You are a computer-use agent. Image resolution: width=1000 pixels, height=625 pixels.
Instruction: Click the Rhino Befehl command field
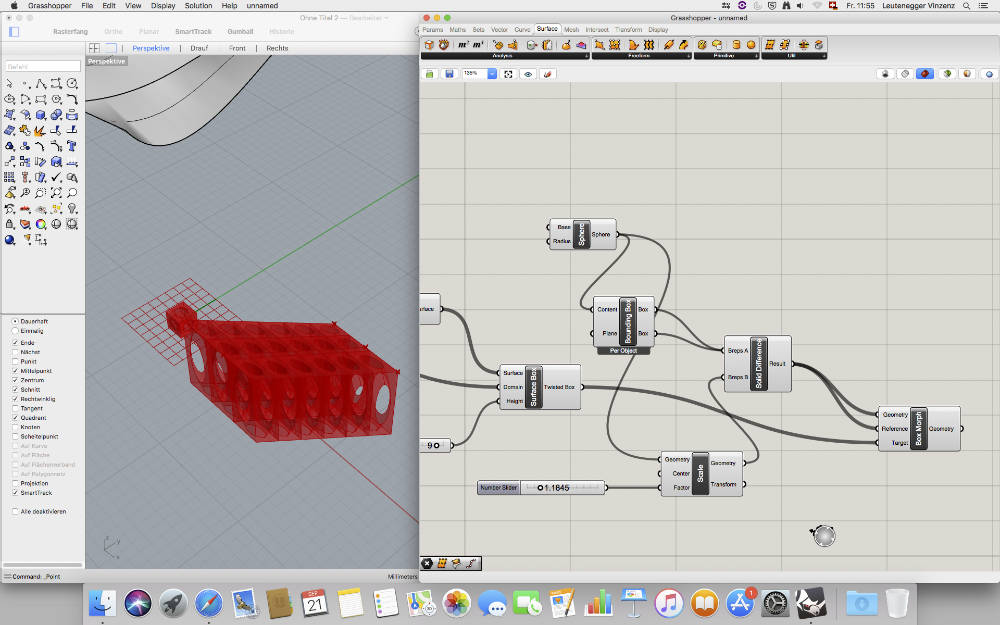pyautogui.click(x=43, y=66)
